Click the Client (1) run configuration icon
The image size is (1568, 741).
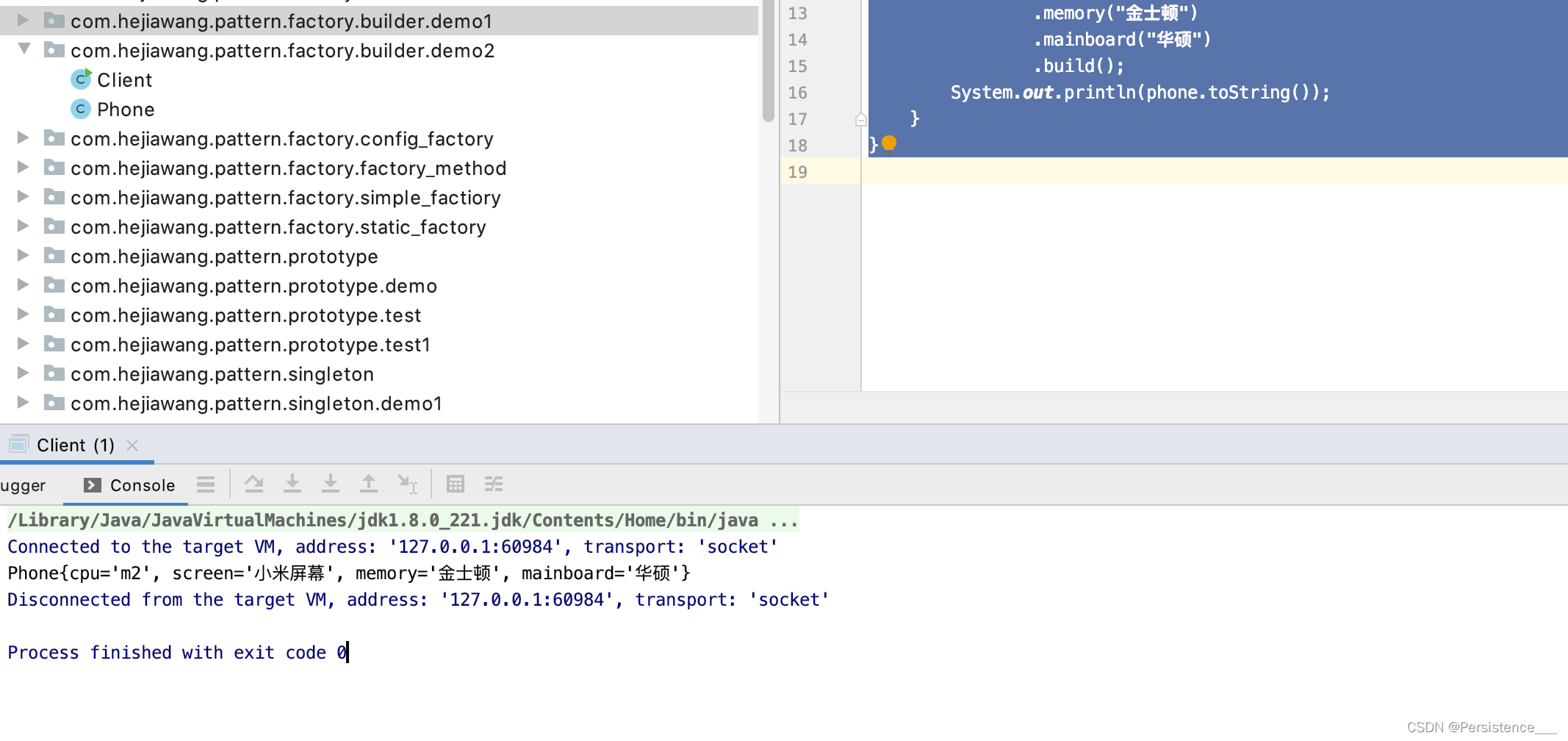(x=18, y=444)
